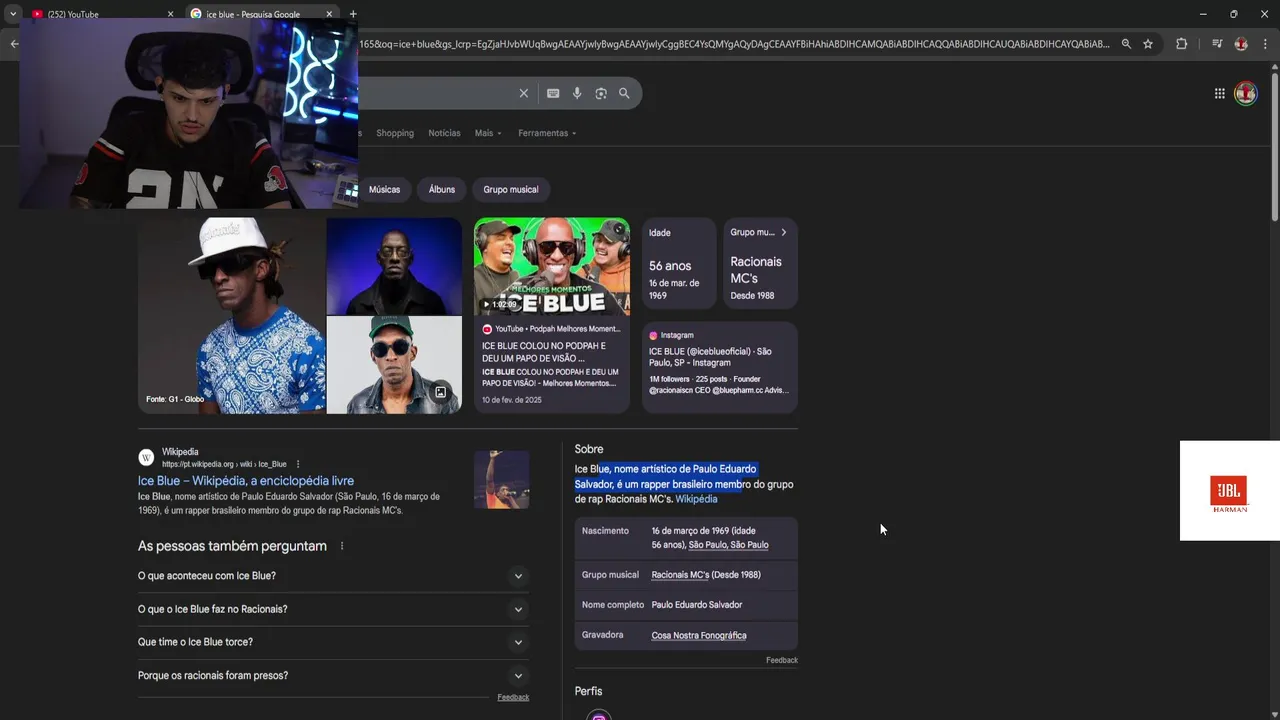
Task: Click the Nome completo Paulo Eduardo Salvador text
Action: coord(696,605)
